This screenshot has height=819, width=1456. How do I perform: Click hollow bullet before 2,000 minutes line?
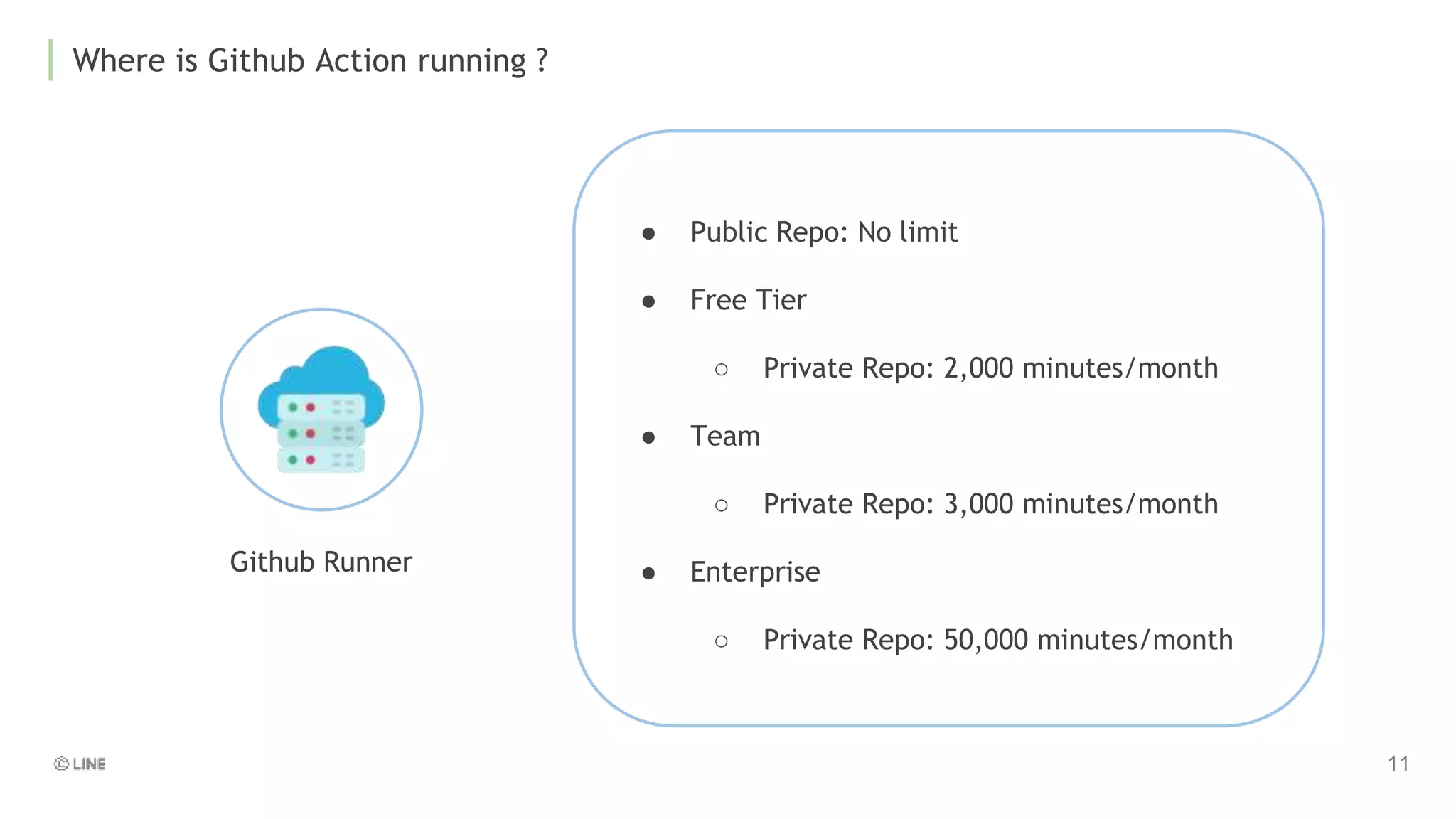point(721,370)
